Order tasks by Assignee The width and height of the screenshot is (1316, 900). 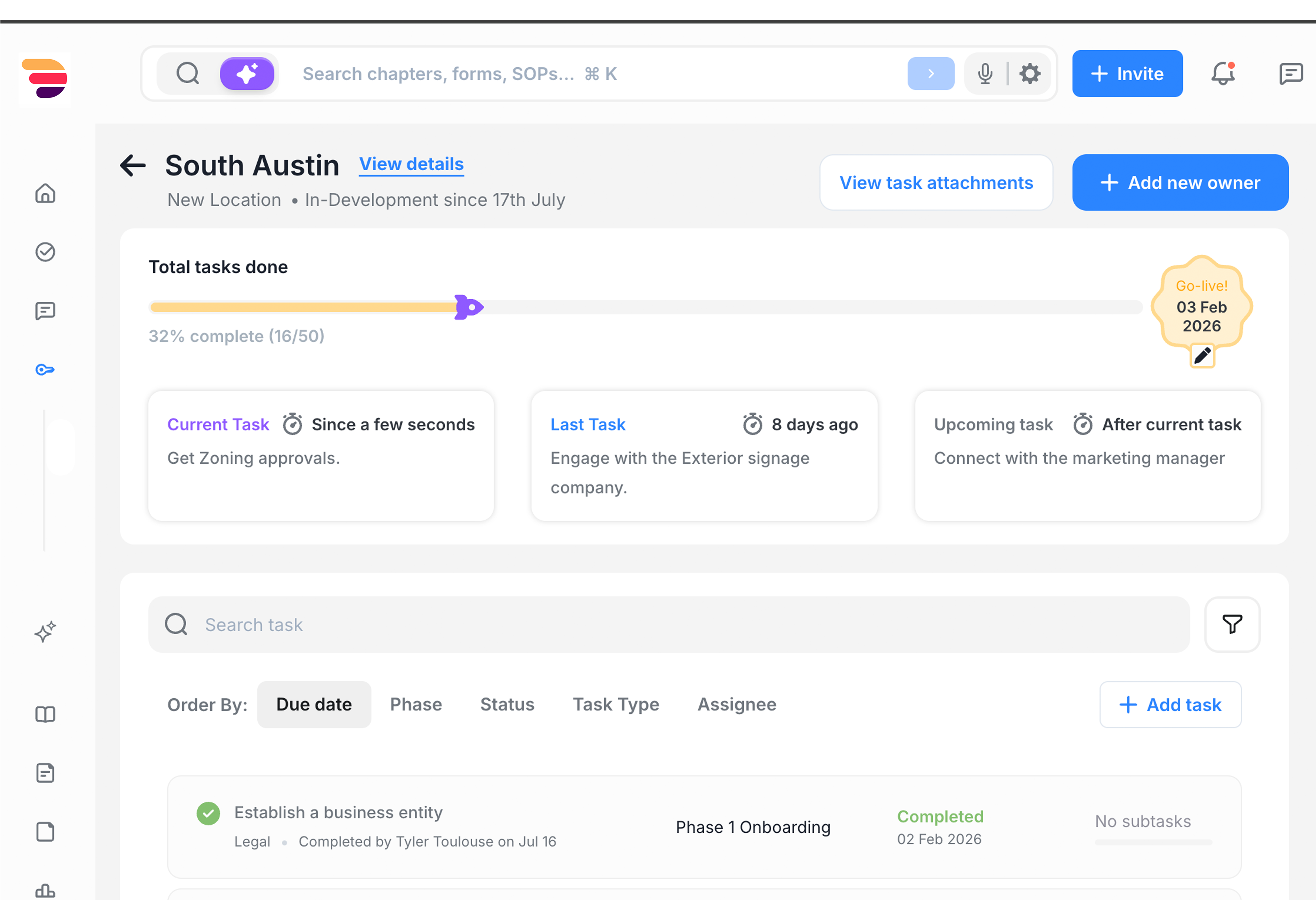click(736, 704)
